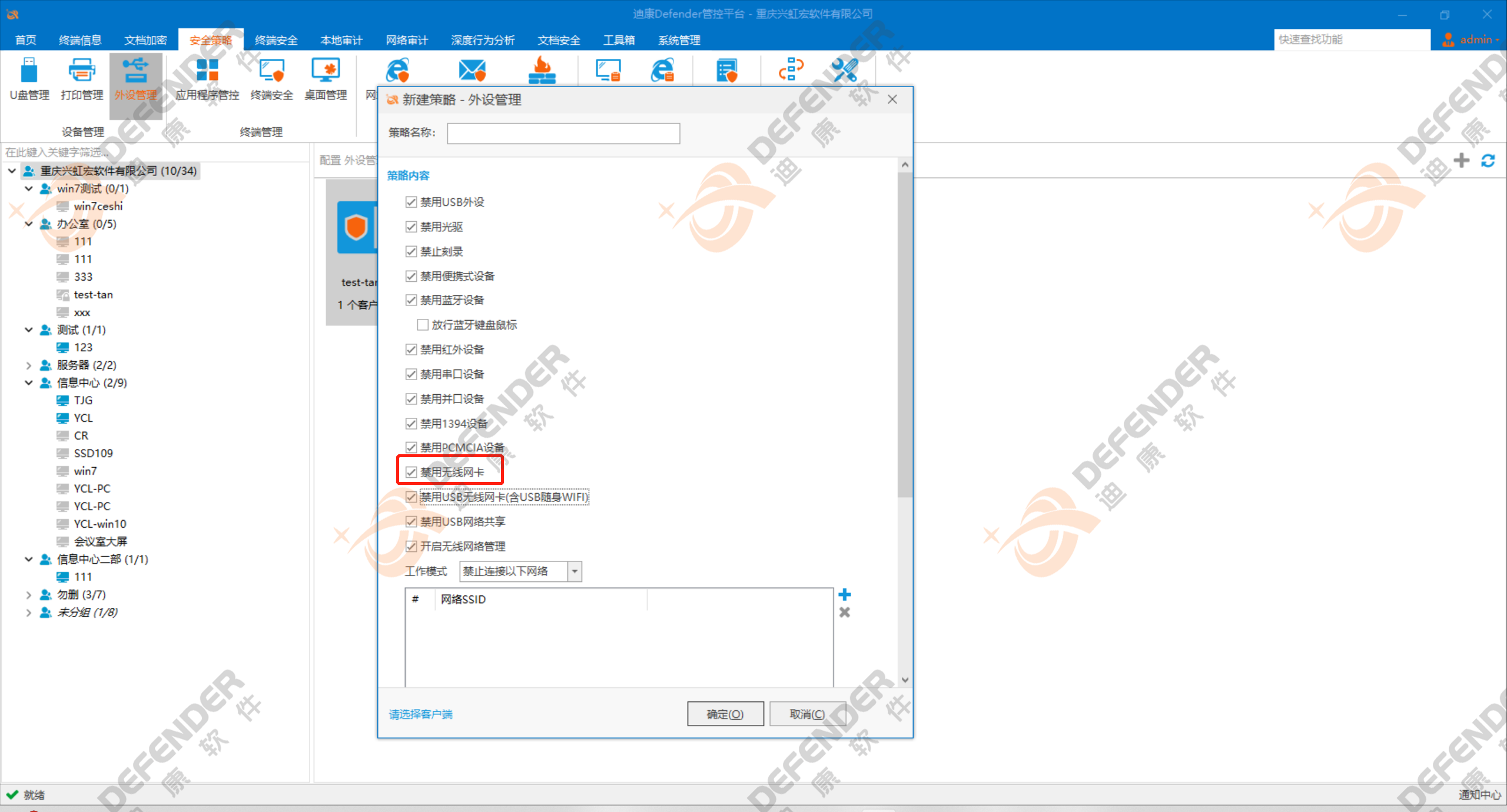The width and height of the screenshot is (1507, 812).
Task: Click the scrollbar up arrow in dialog
Action: [905, 165]
